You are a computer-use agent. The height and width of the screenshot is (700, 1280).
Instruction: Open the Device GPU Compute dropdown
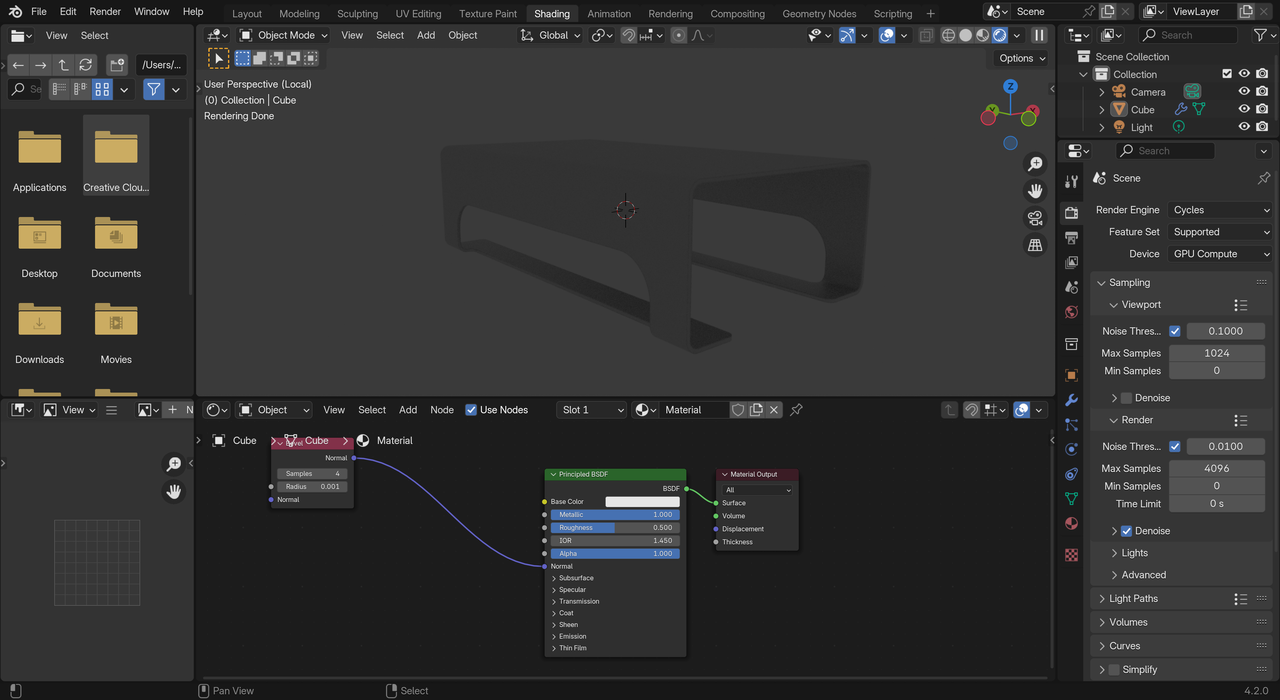pos(1220,254)
